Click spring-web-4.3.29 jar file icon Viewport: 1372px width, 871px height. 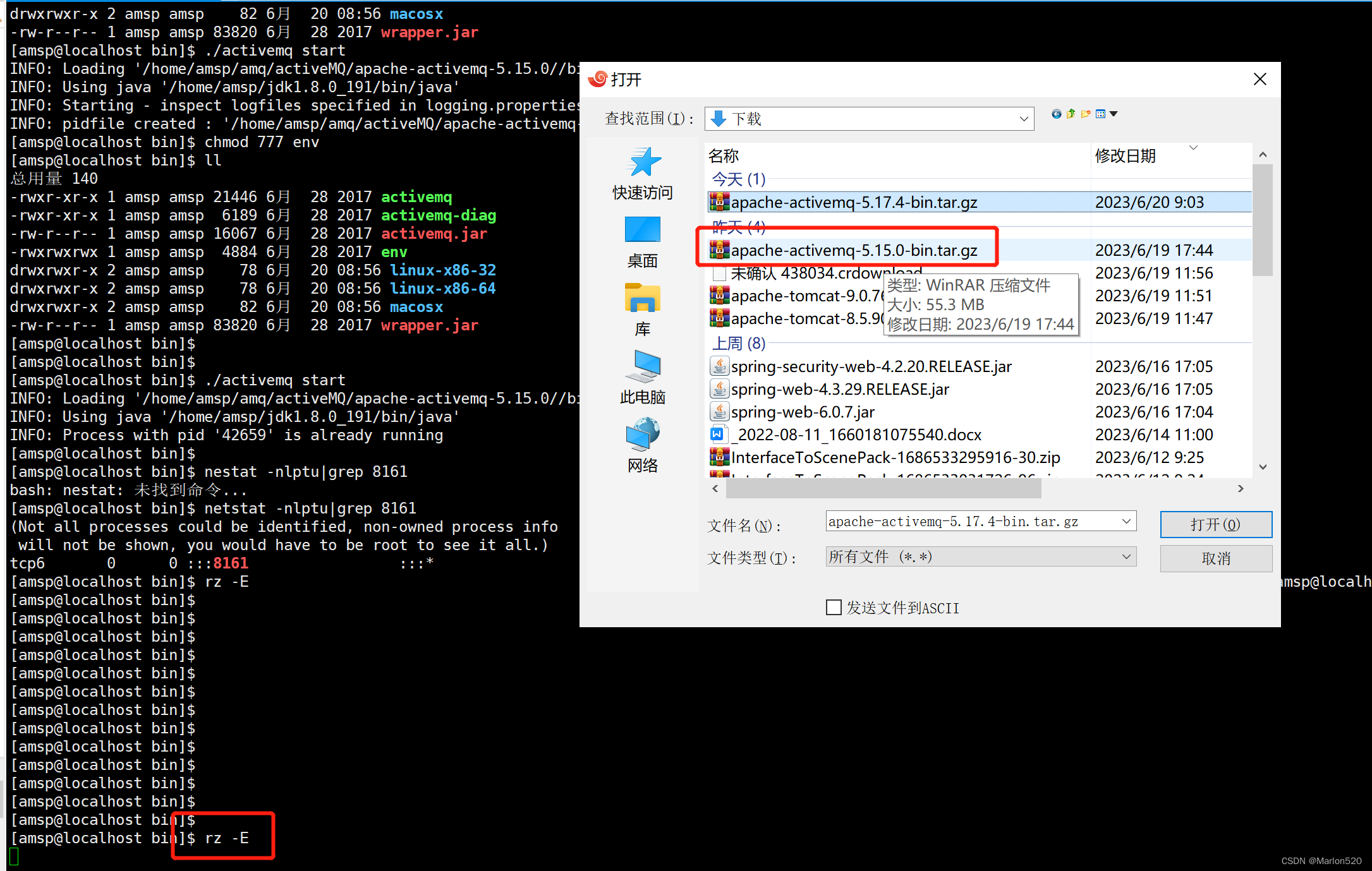(719, 389)
